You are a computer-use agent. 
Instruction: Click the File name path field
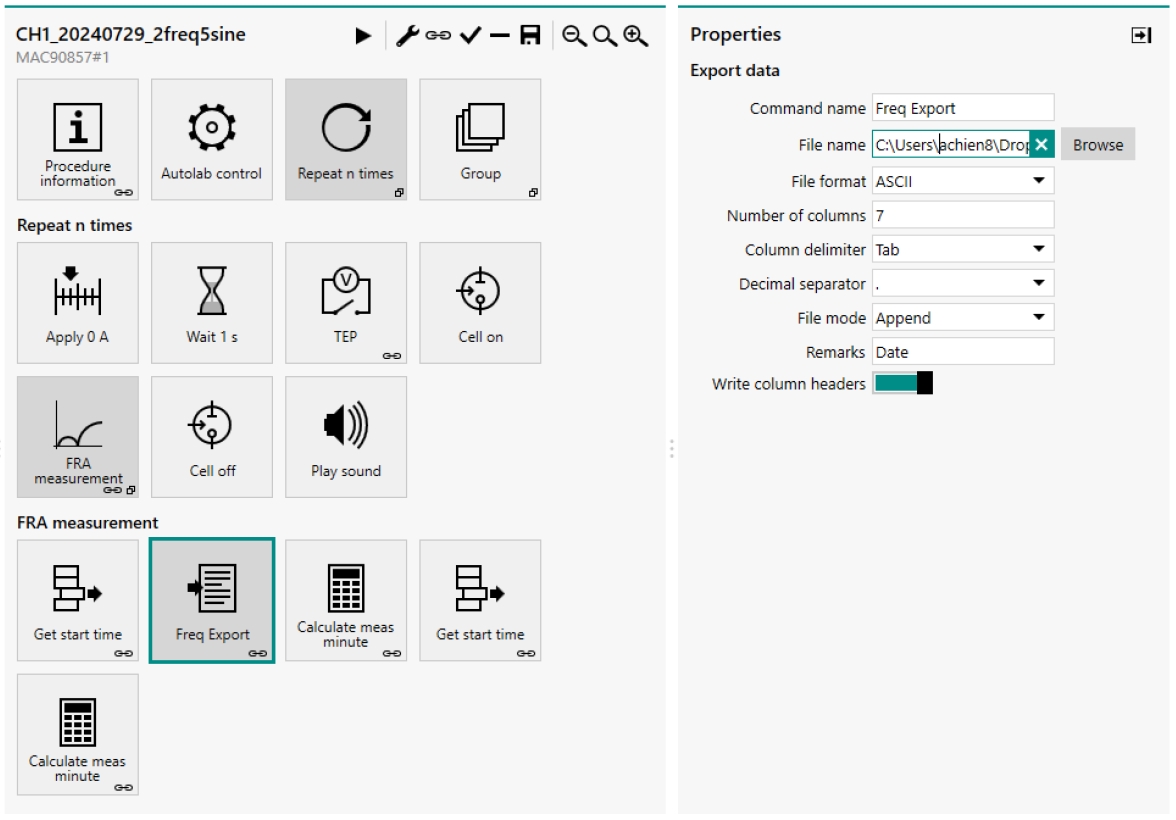(951, 145)
